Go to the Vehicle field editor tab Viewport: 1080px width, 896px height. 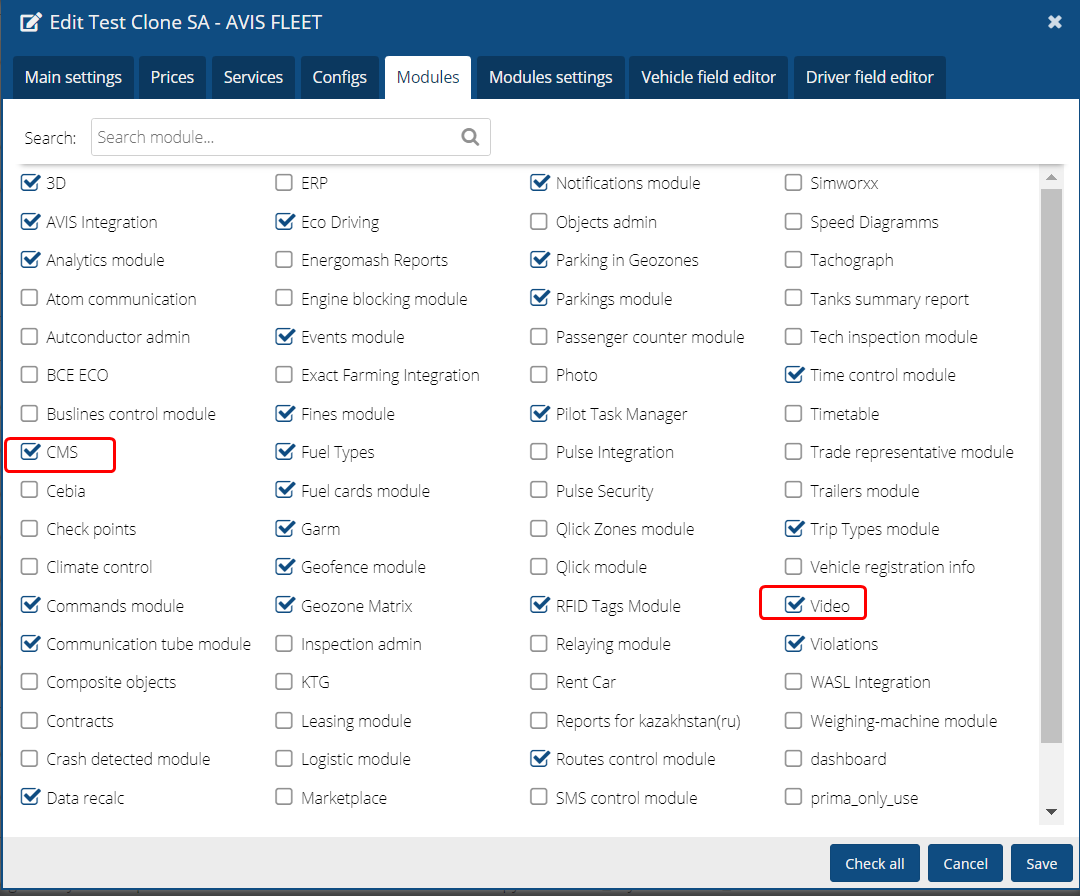[708, 78]
